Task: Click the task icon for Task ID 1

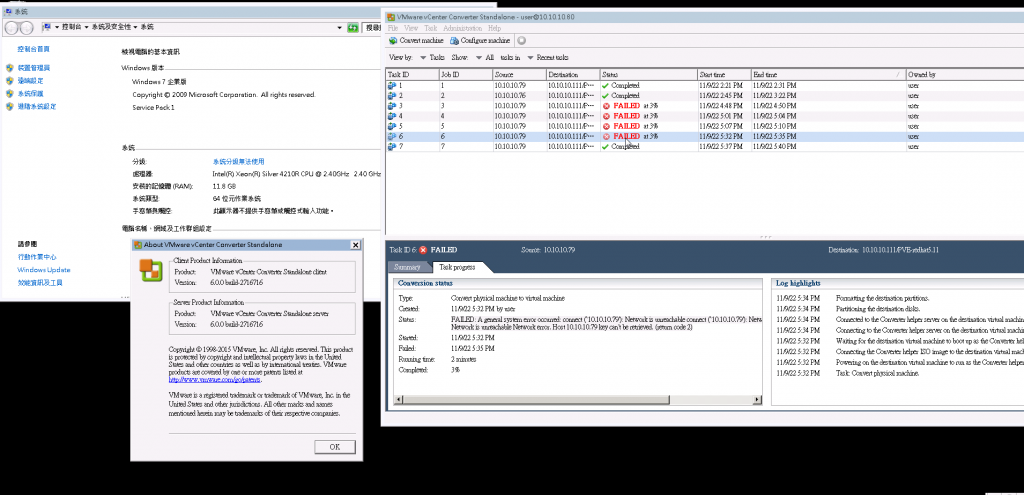Action: (x=392, y=86)
